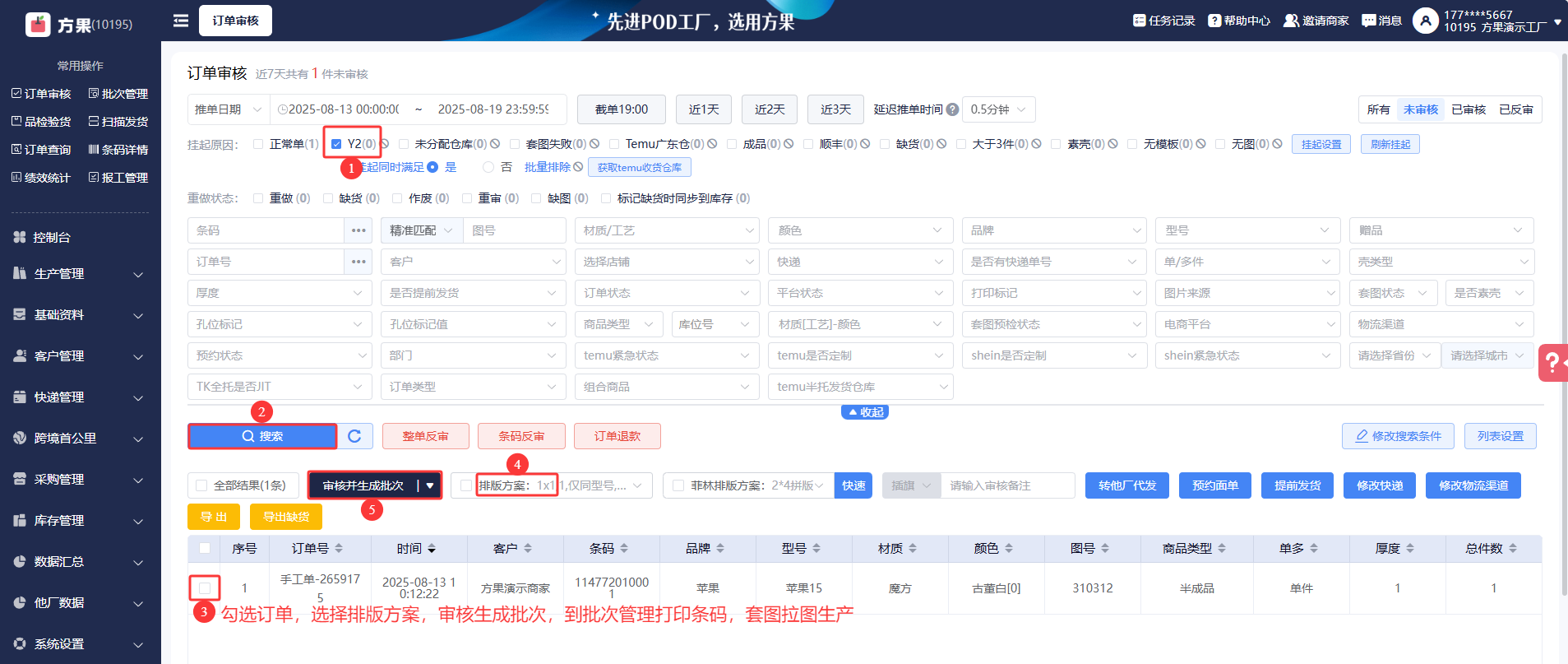Click the invite merchant icon (邀请商家)
1568x664 pixels.
[x=1291, y=21]
